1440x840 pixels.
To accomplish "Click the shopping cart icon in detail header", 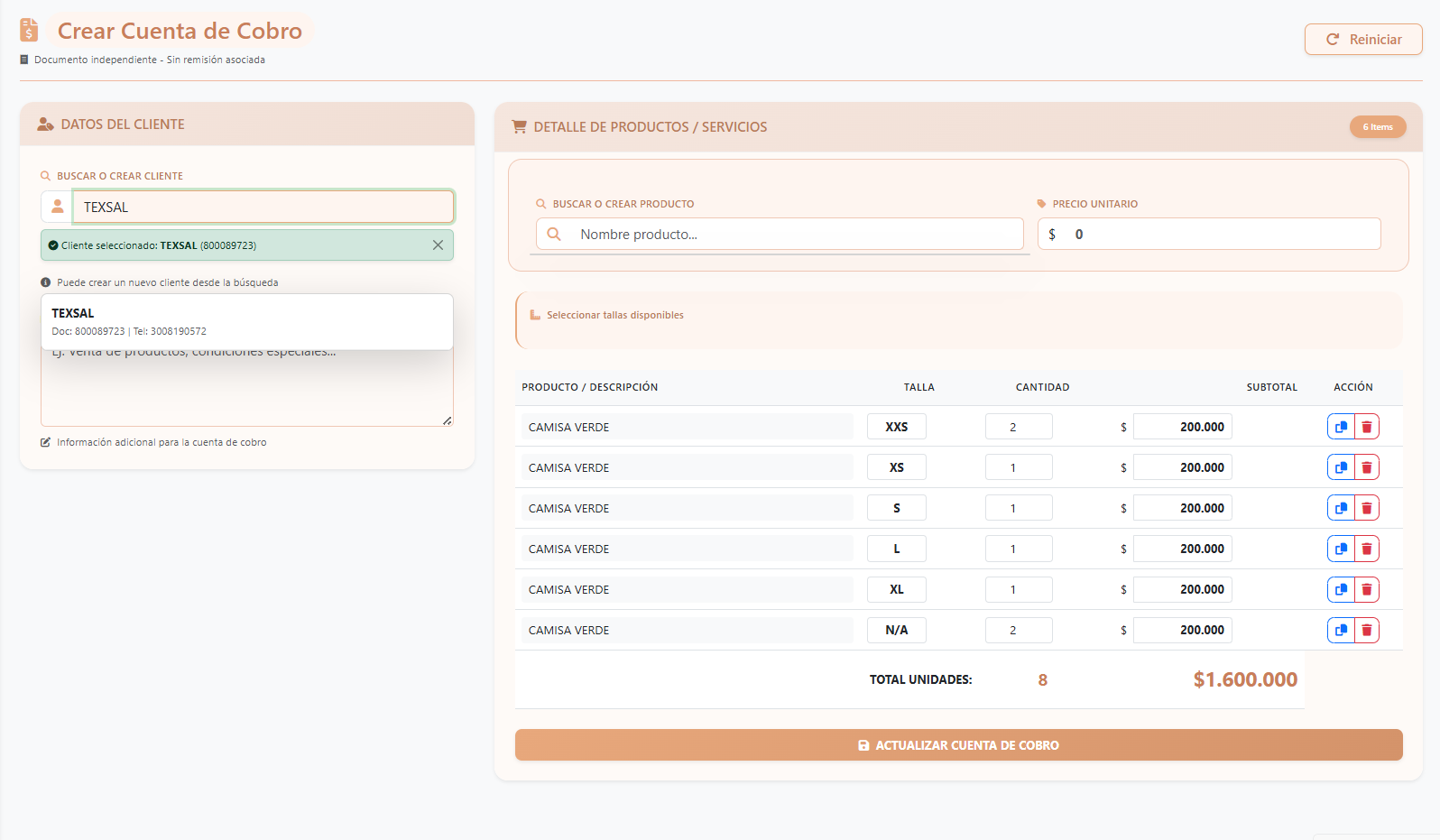I will 519,127.
